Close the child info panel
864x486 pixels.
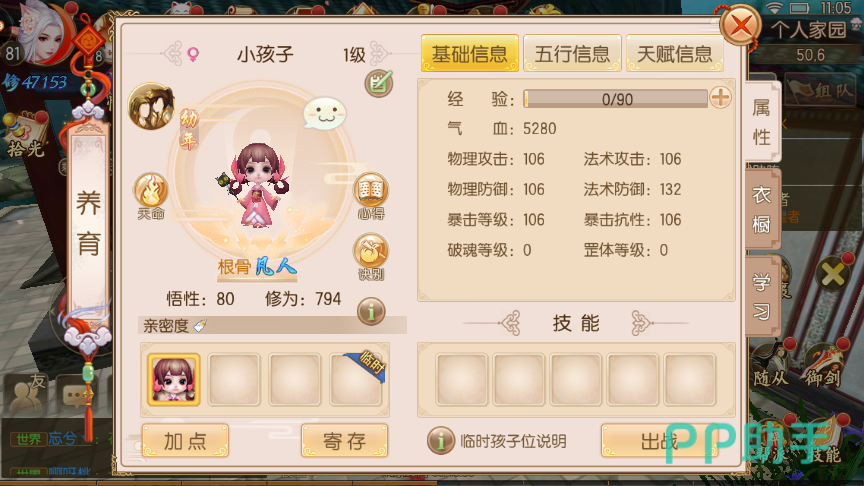pyautogui.click(x=741, y=25)
